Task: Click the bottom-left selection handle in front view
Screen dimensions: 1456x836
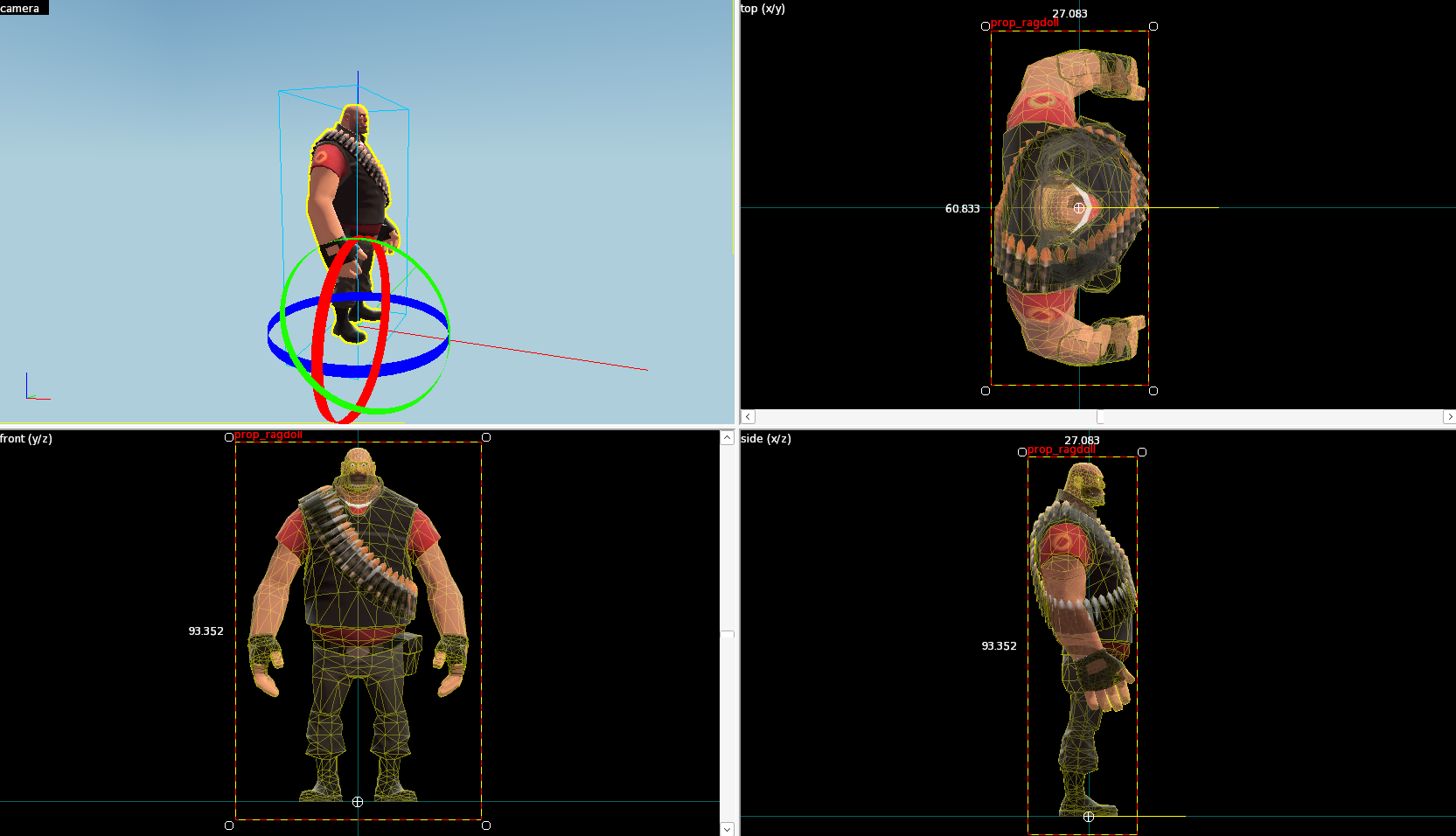Action: coord(229,826)
